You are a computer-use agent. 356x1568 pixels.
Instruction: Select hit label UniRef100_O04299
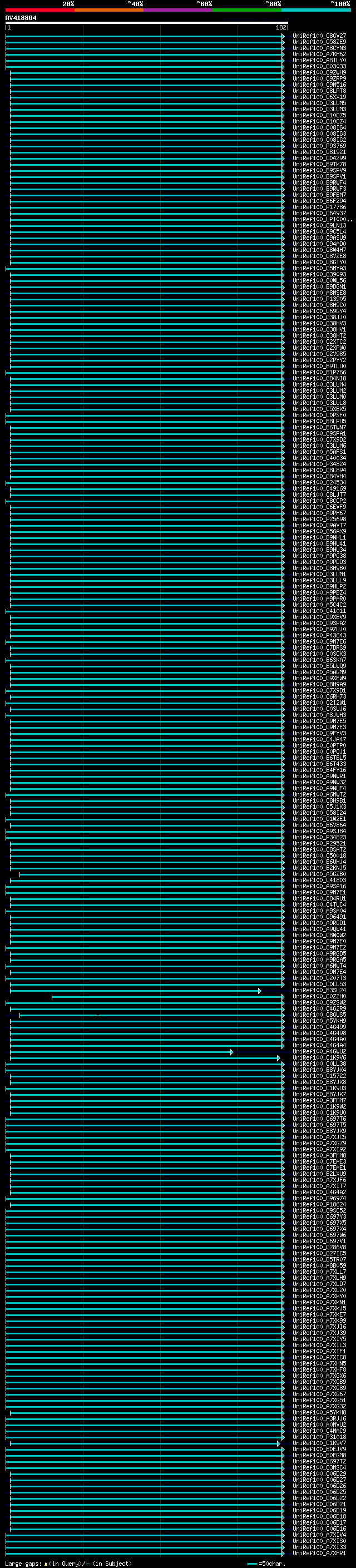[319, 159]
